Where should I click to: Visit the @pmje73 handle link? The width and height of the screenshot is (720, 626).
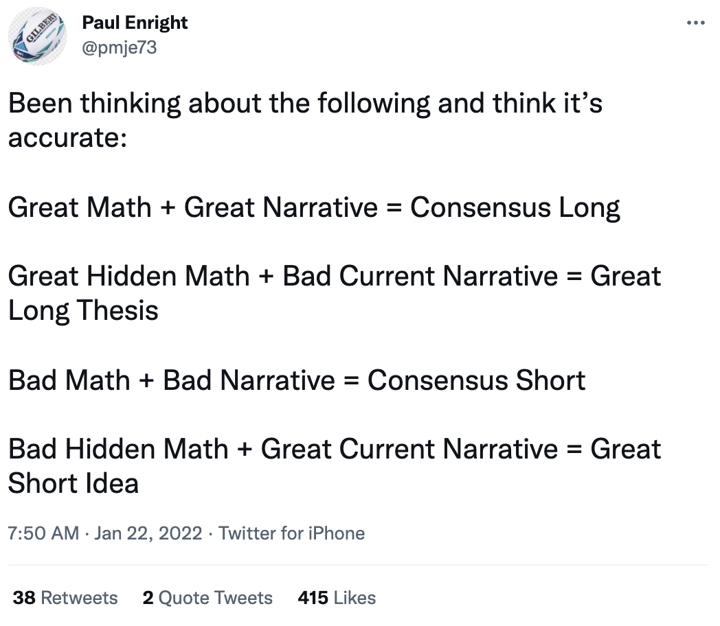pyautogui.click(x=119, y=47)
